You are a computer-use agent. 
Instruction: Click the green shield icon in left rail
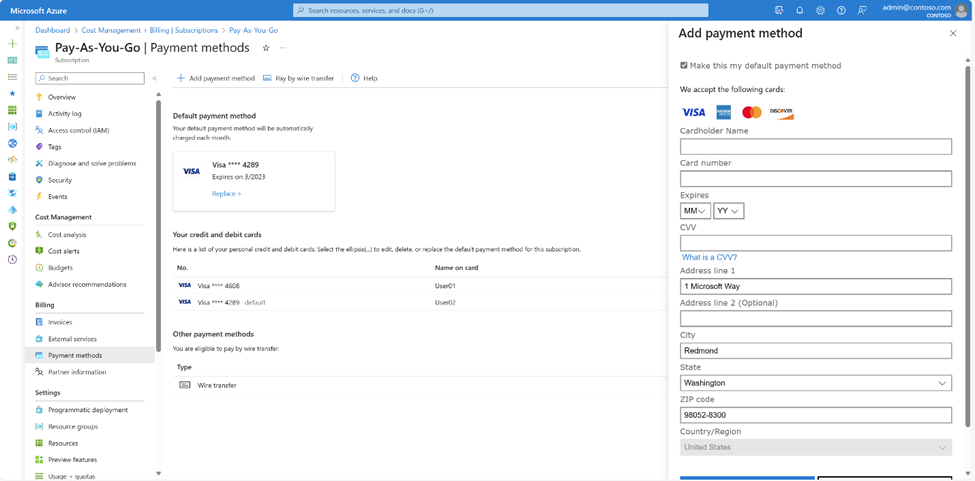(12, 226)
